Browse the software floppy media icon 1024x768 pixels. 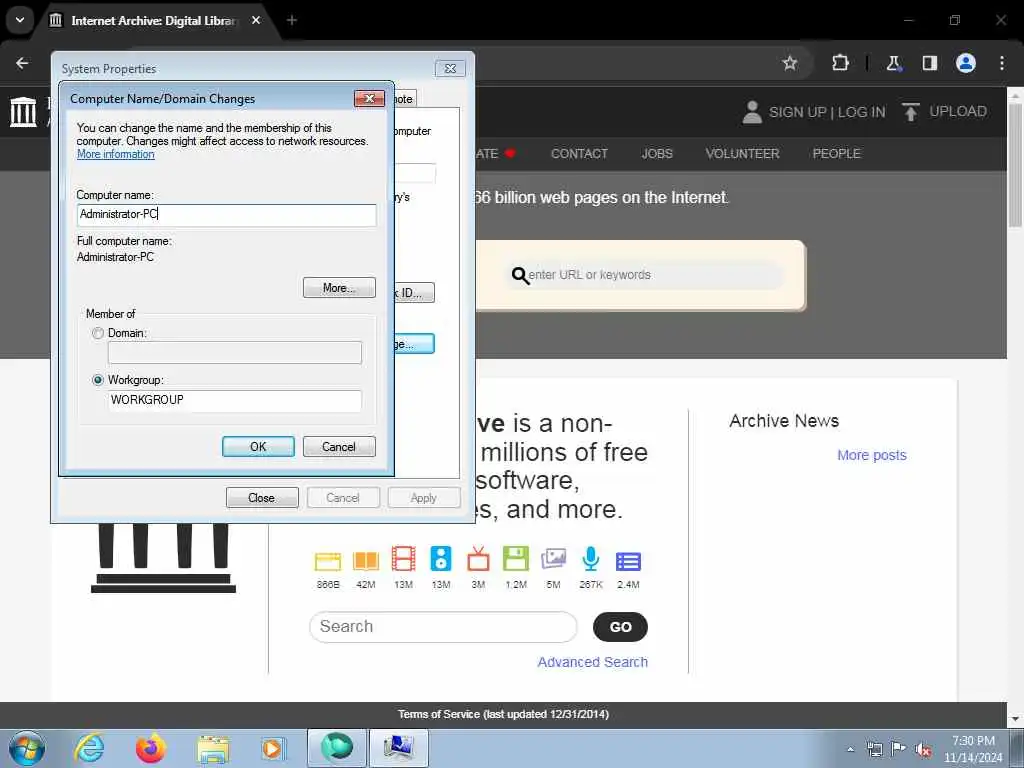tap(515, 560)
